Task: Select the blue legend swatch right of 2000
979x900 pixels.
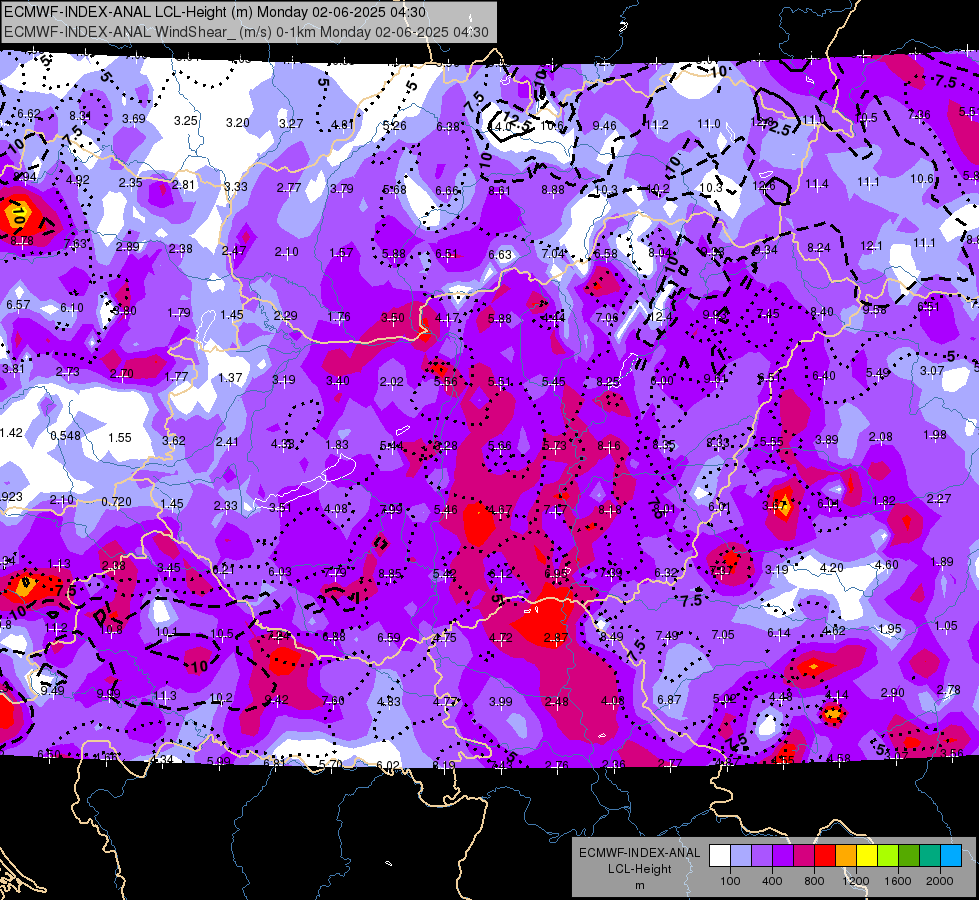Action: pos(951,856)
